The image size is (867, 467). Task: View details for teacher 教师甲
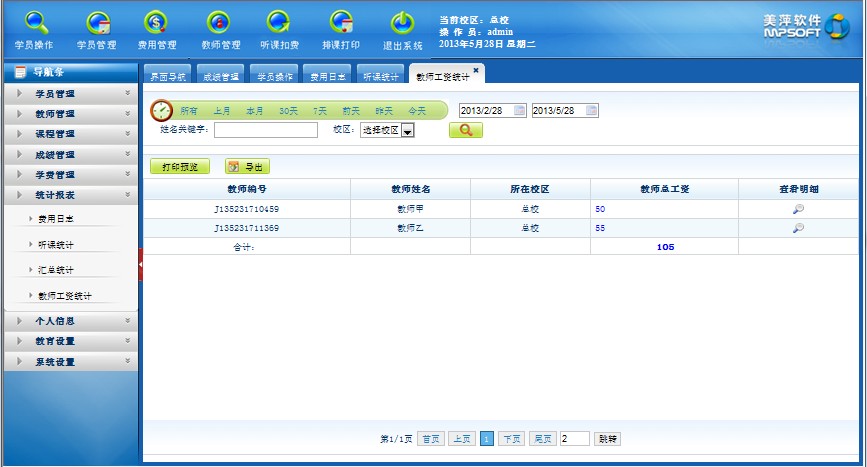[x=798, y=210]
